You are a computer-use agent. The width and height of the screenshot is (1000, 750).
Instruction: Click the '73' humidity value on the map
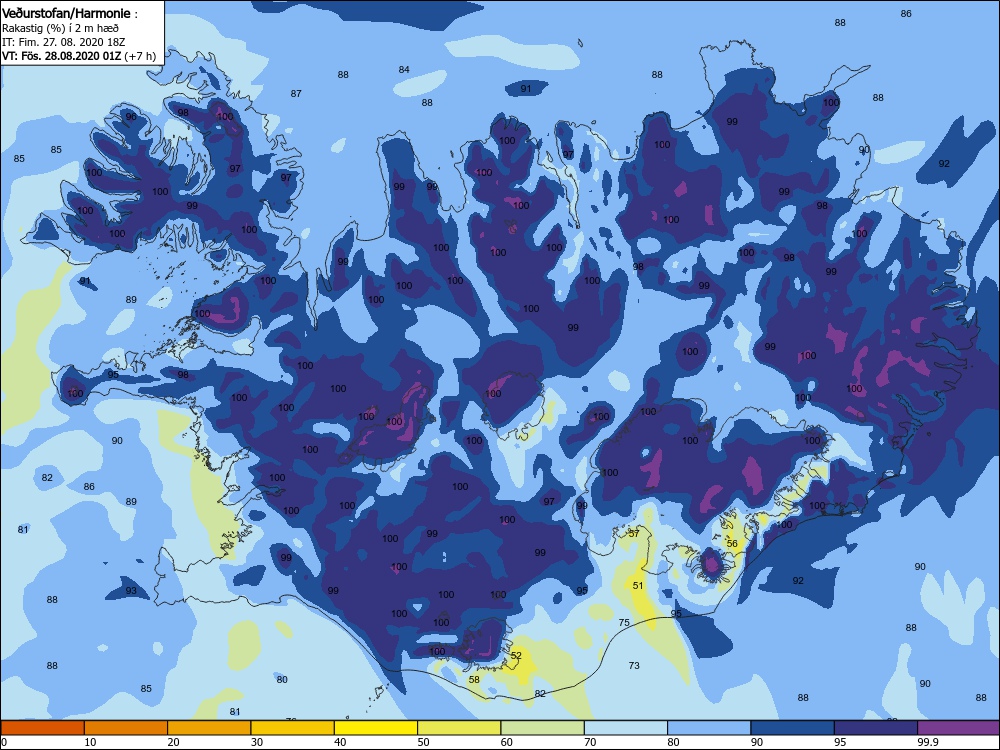(x=634, y=666)
